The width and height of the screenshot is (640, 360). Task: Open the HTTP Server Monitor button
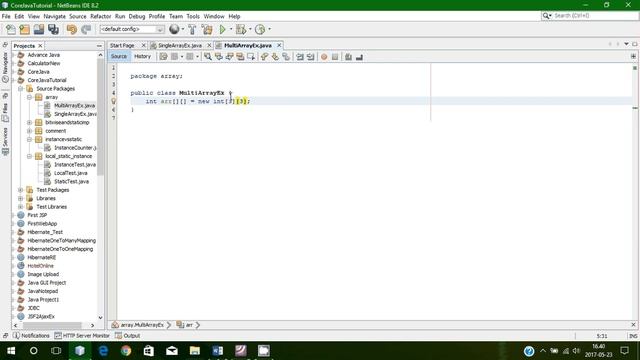82,336
